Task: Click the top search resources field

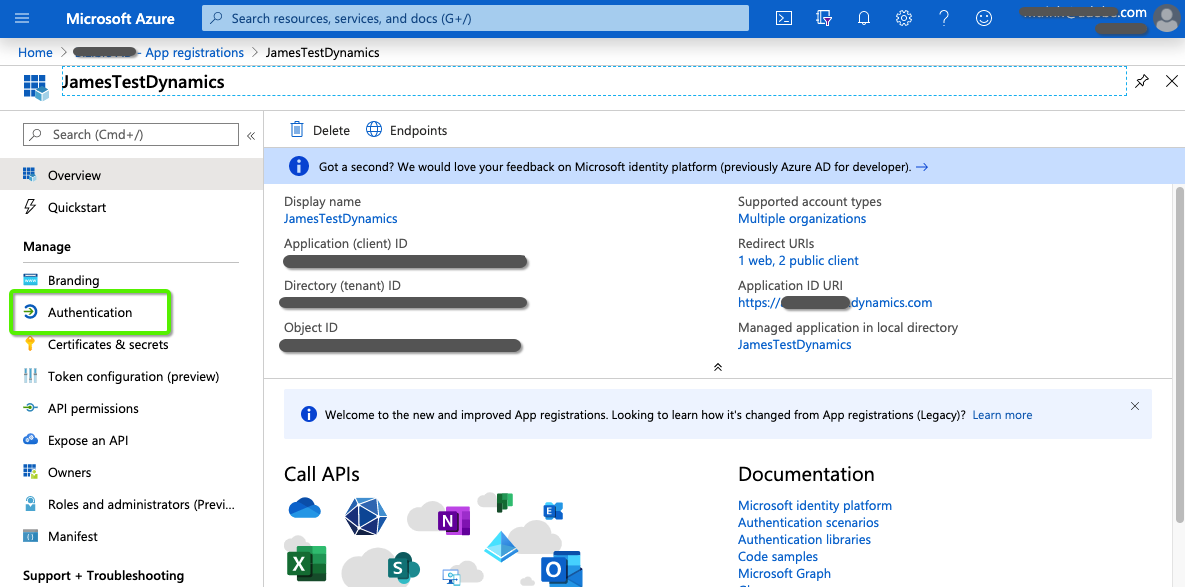Action: 475,18
